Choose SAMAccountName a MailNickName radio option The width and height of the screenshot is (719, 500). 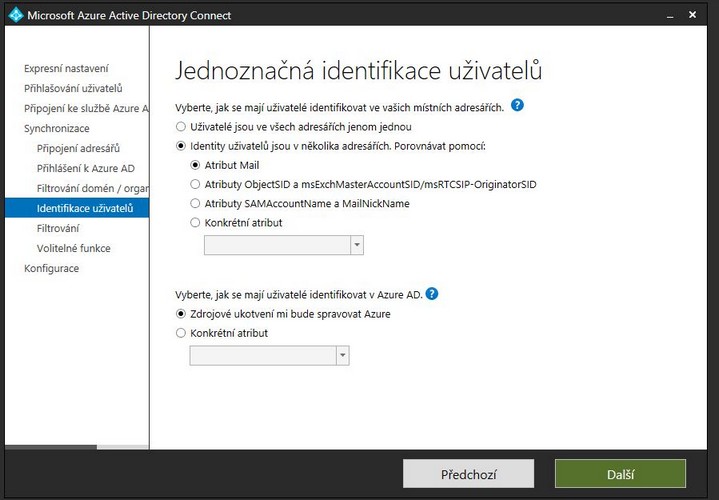point(195,203)
